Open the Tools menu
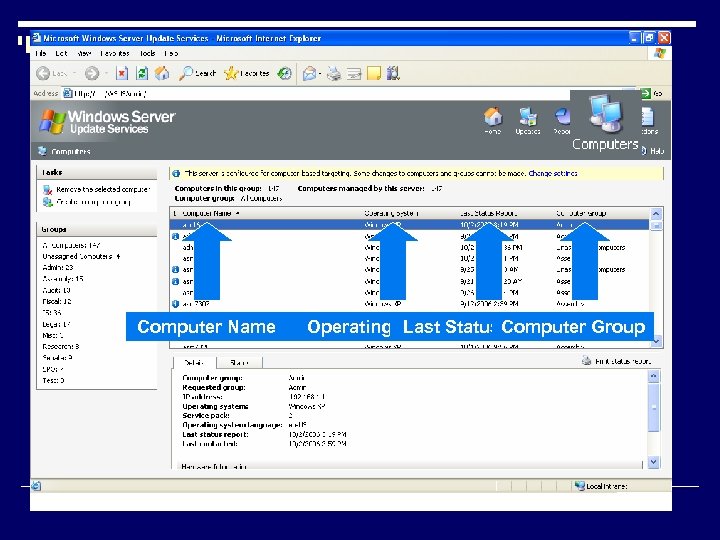Image resolution: width=720 pixels, height=540 pixels. click(147, 53)
